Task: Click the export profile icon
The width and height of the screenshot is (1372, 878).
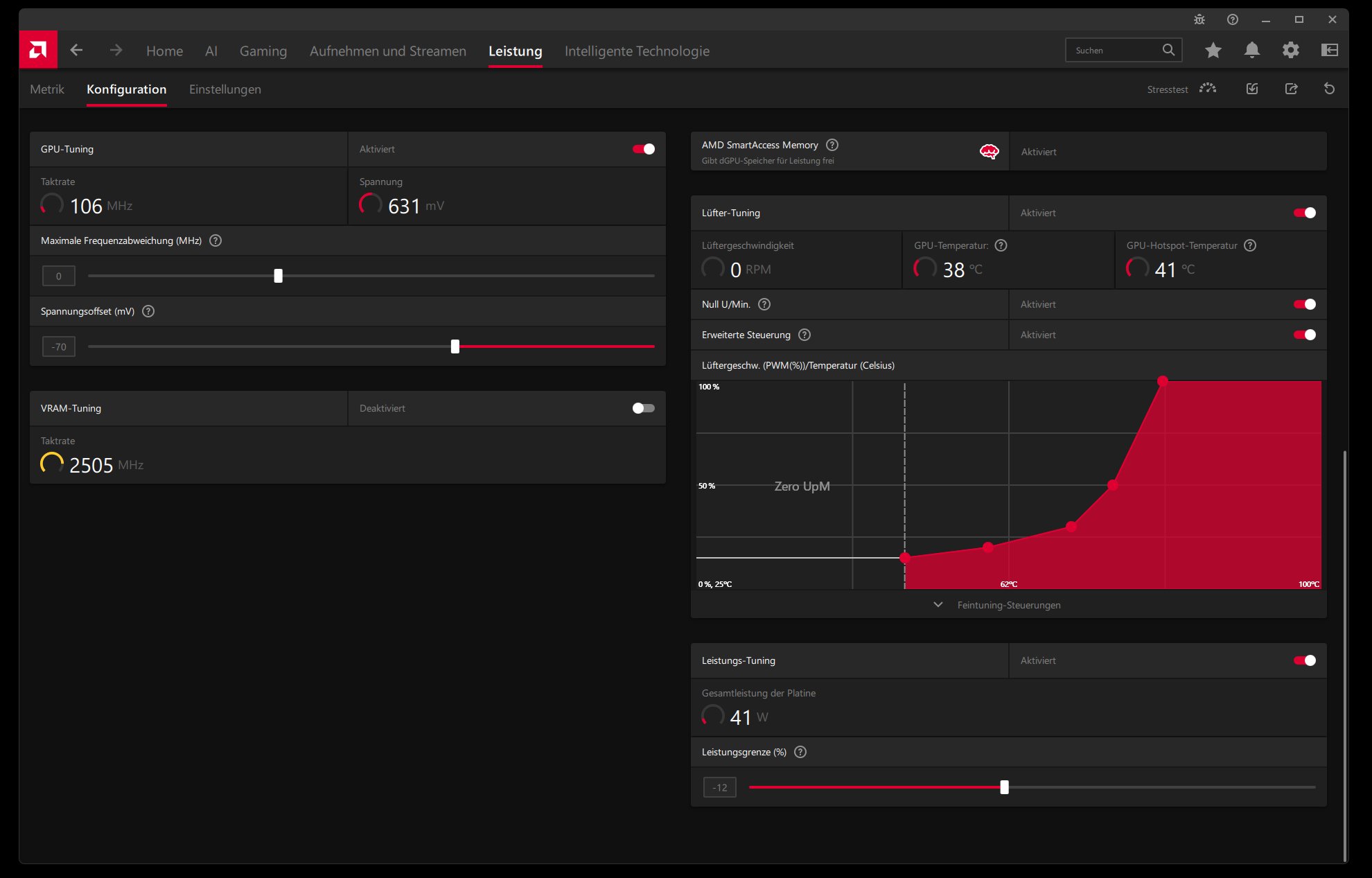Action: pos(1291,89)
